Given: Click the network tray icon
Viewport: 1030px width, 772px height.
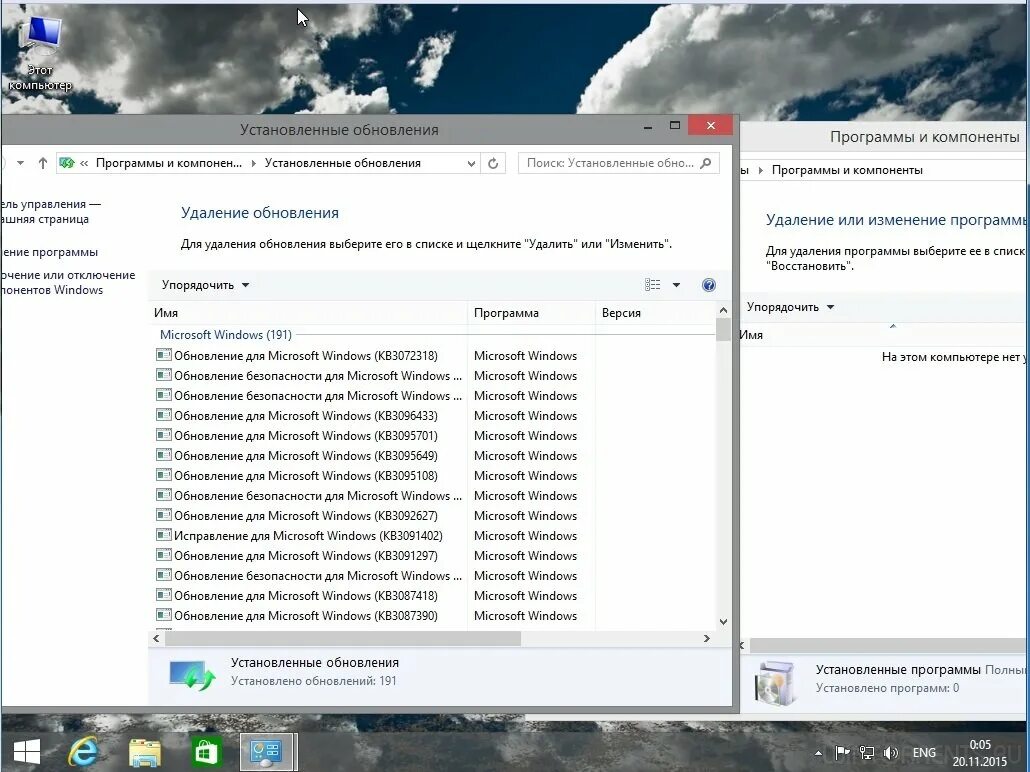Looking at the screenshot, I should coord(866,753).
